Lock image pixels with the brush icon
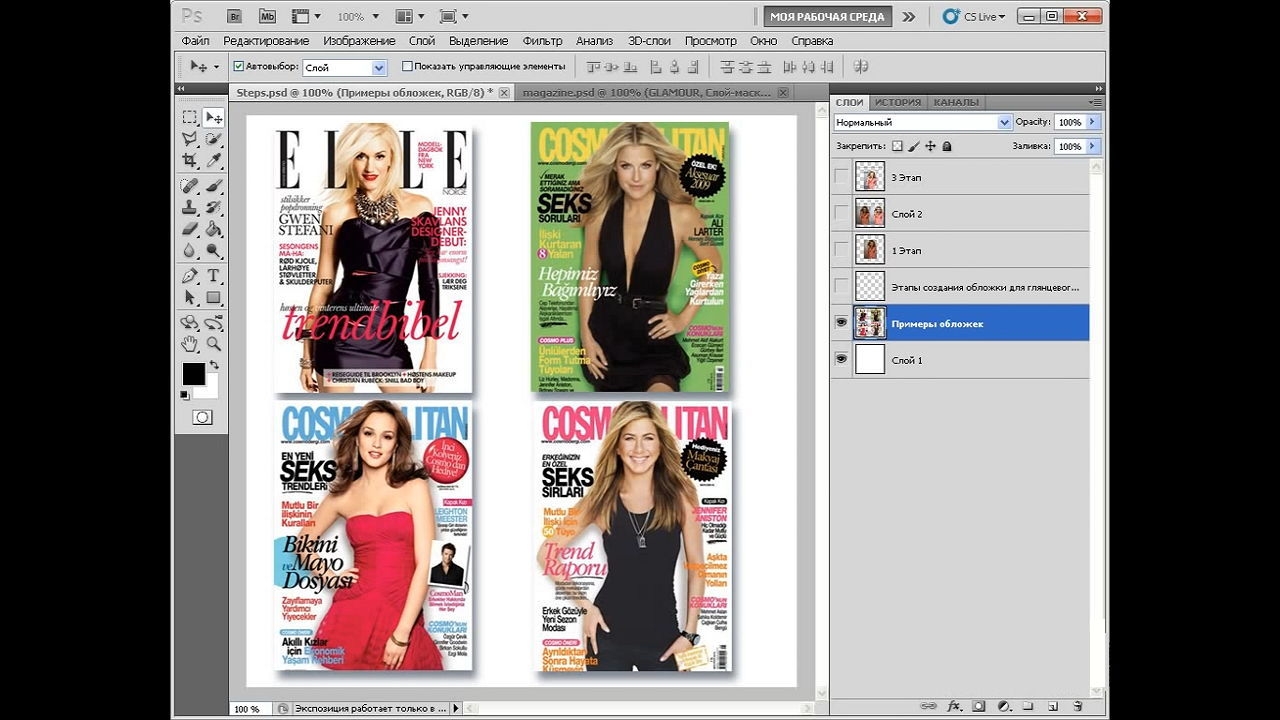 [914, 146]
